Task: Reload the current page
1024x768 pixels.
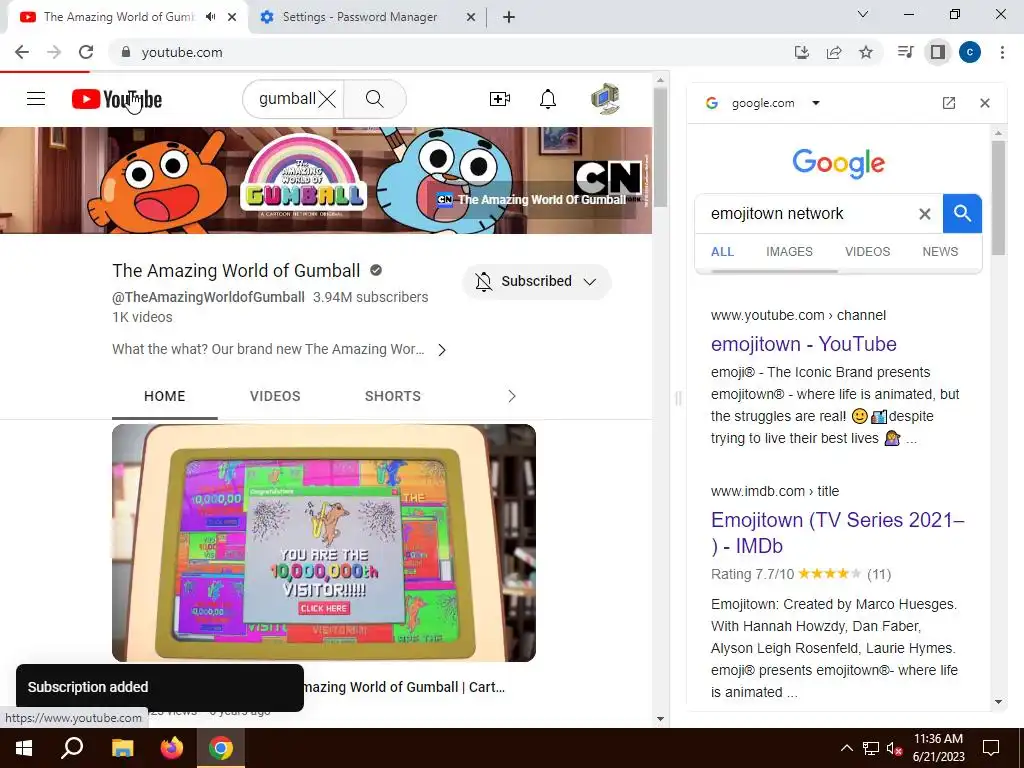Action: click(86, 52)
